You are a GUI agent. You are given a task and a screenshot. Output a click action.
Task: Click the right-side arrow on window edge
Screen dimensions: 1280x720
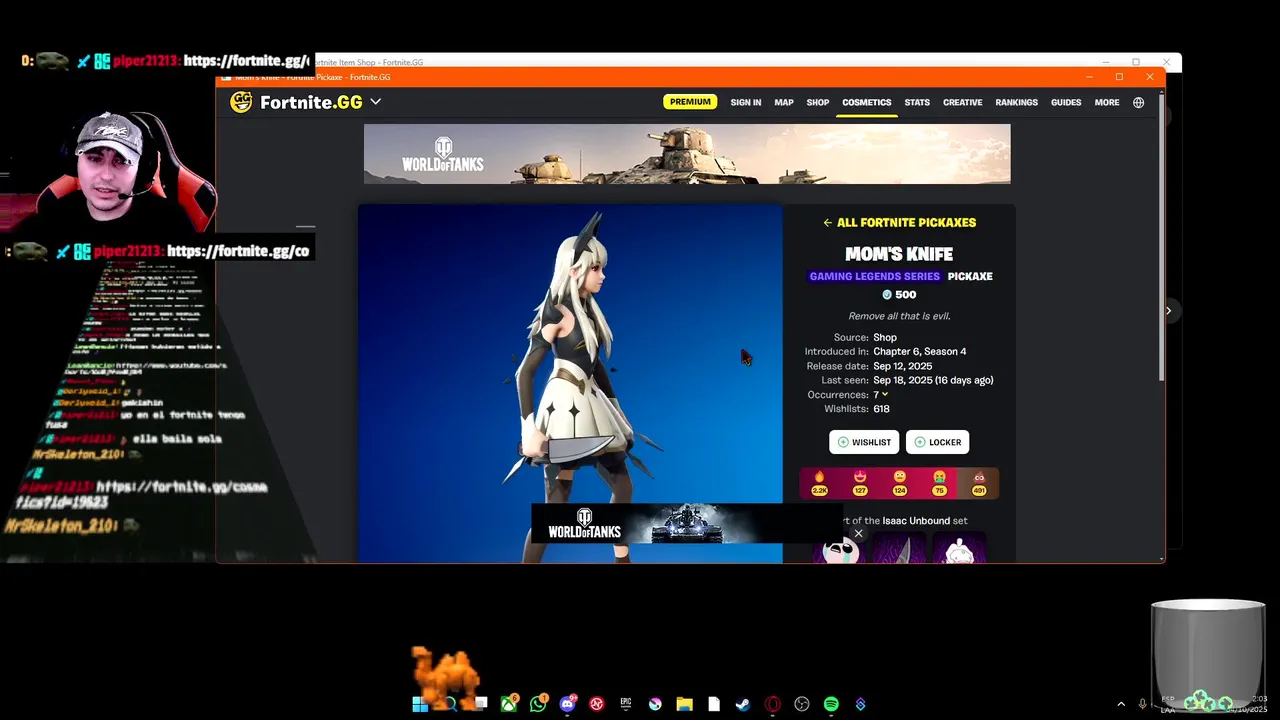point(1168,311)
